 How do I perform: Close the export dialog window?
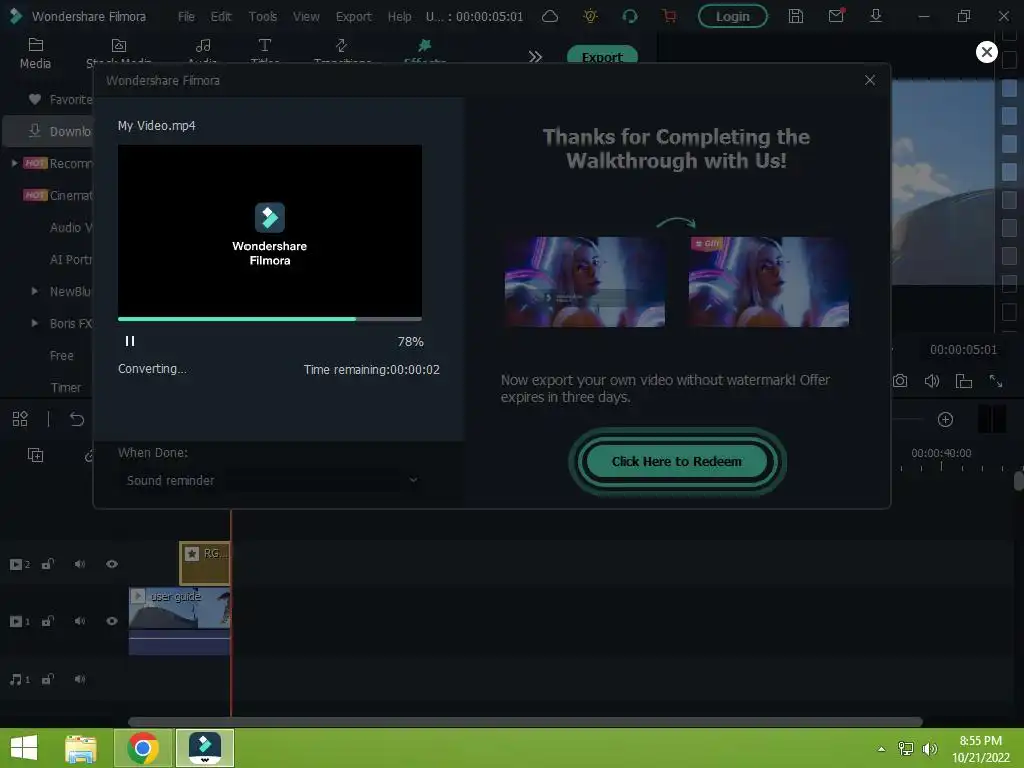pos(869,80)
